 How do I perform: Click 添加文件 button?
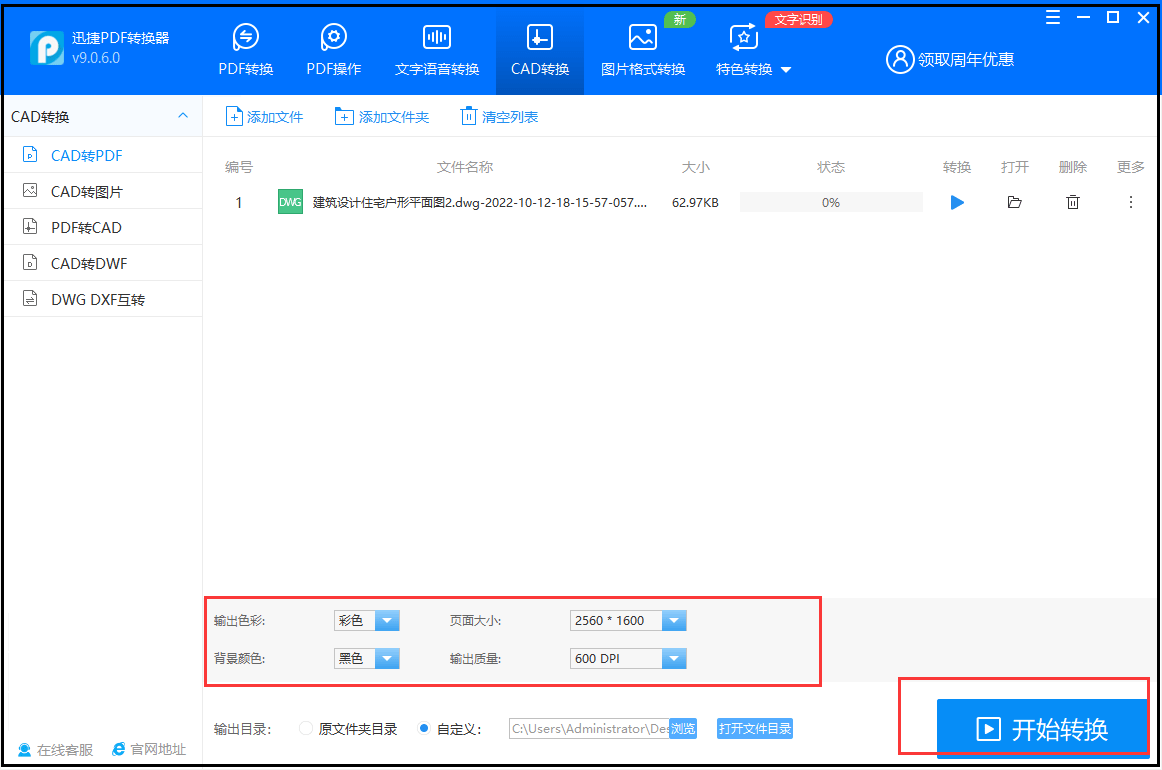click(265, 116)
